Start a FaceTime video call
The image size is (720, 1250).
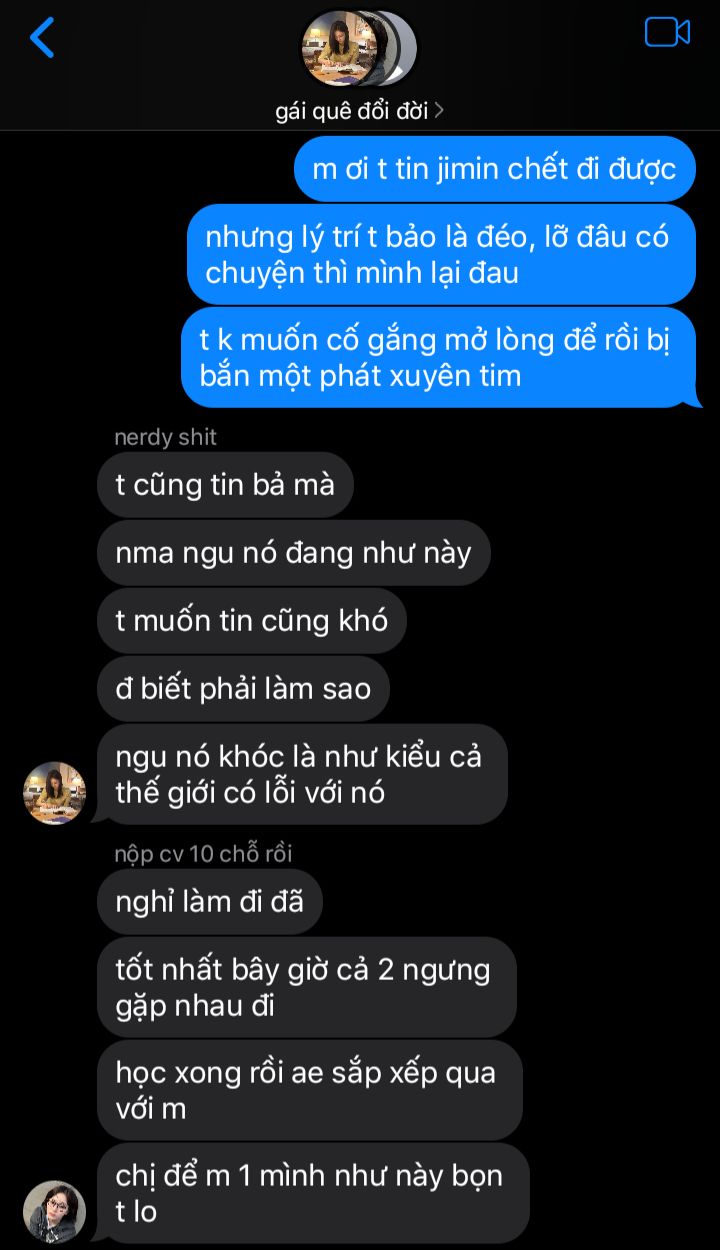[667, 32]
